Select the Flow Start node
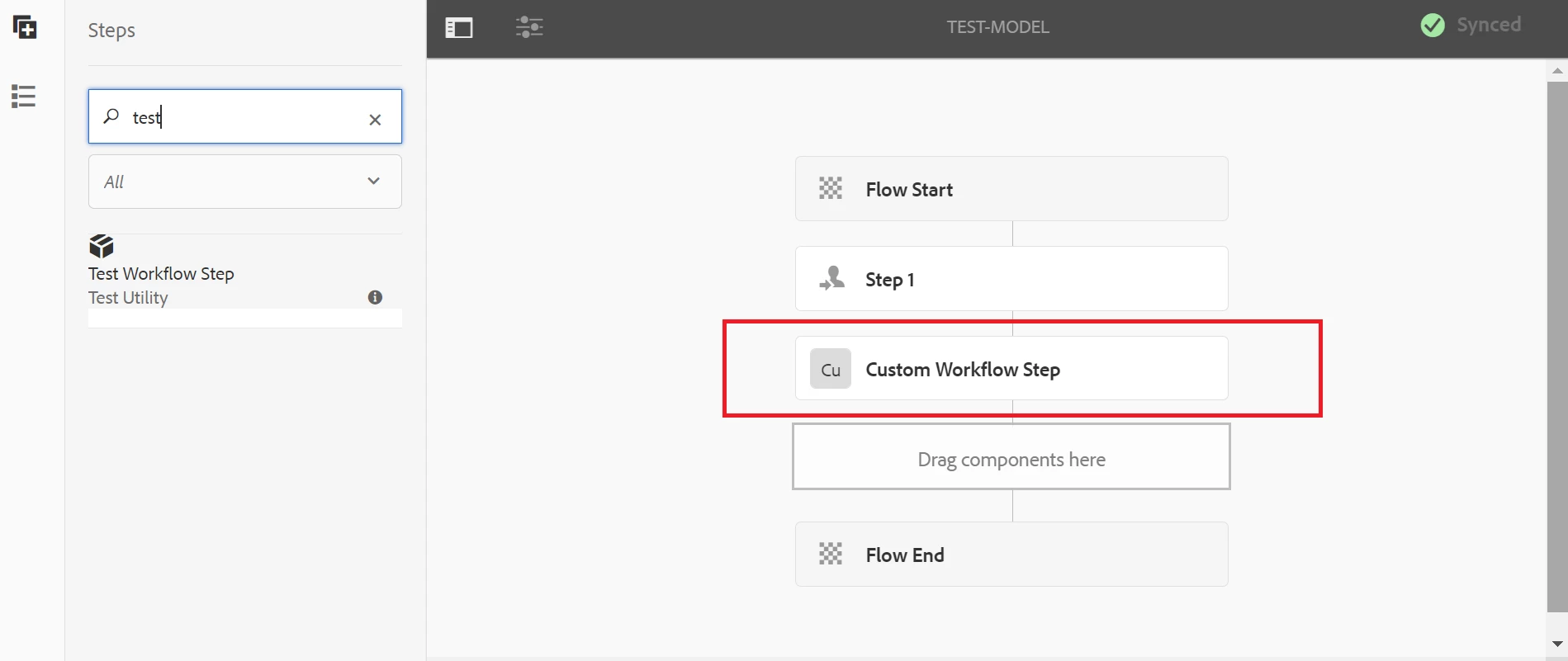The width and height of the screenshot is (1568, 661). point(1011,189)
